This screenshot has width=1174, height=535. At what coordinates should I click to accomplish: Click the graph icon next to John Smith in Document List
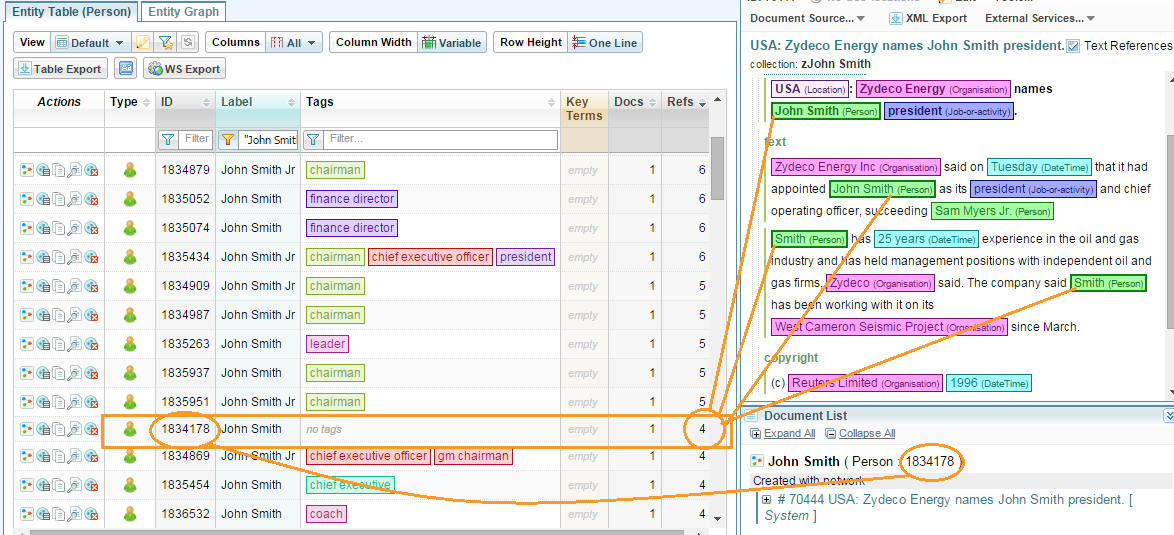[757, 462]
